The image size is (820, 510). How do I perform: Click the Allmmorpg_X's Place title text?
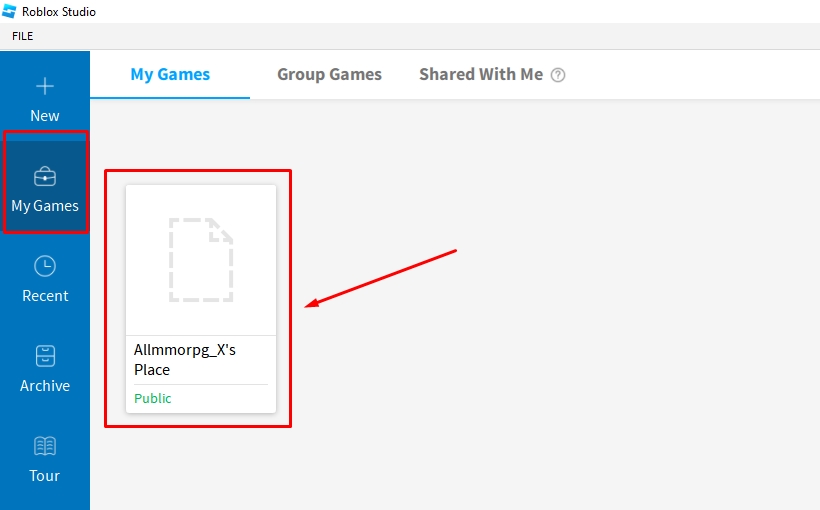pyautogui.click(x=185, y=359)
